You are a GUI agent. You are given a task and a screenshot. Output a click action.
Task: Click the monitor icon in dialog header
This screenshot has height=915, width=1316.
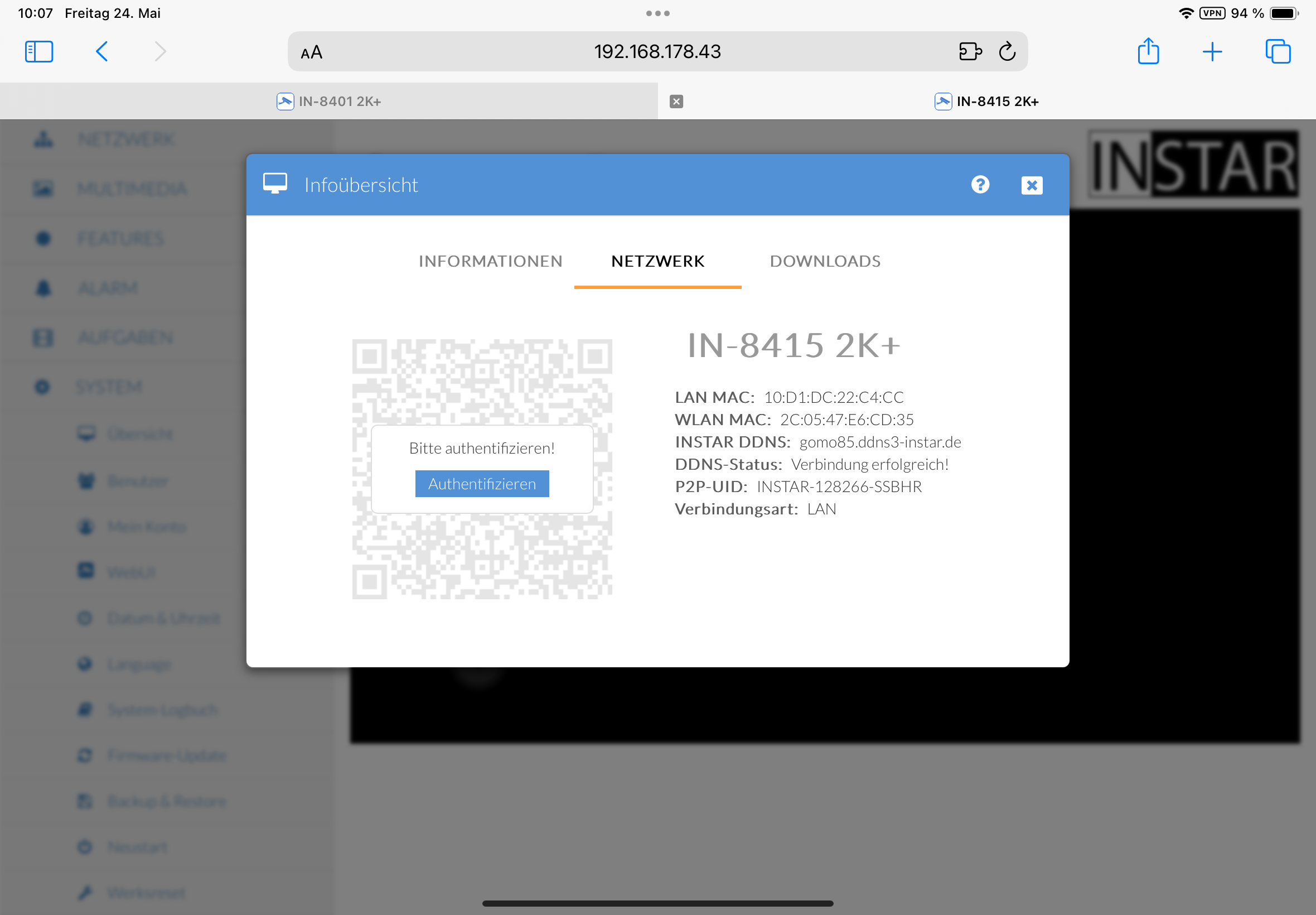275,184
